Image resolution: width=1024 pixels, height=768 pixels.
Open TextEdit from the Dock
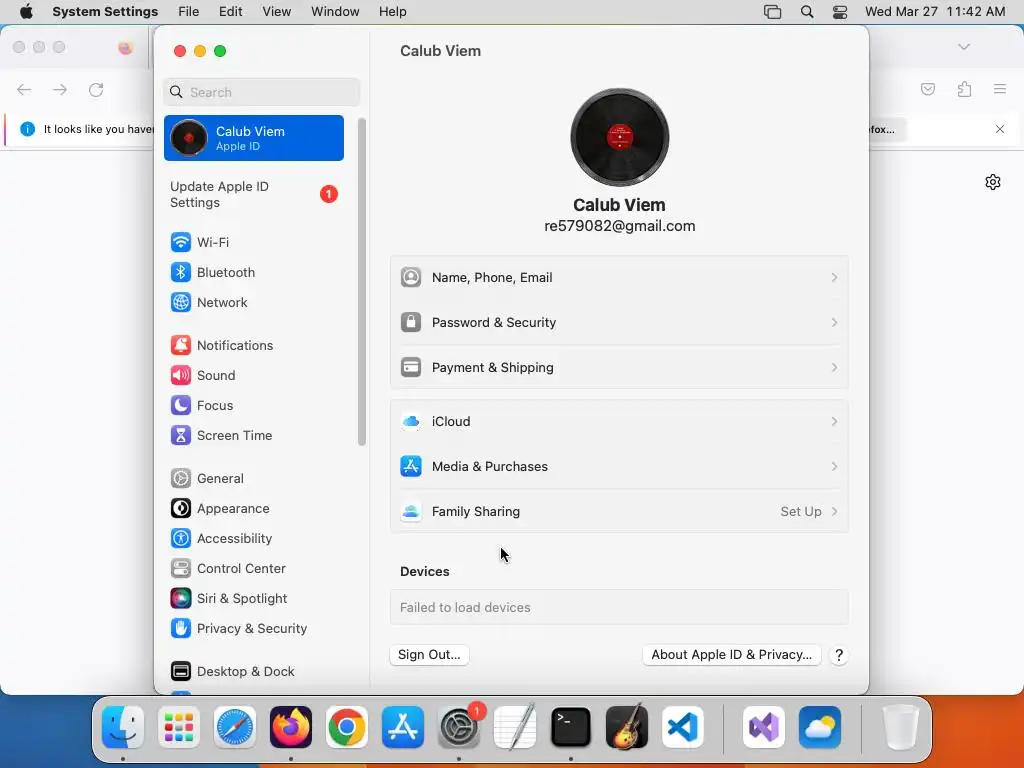(x=515, y=727)
